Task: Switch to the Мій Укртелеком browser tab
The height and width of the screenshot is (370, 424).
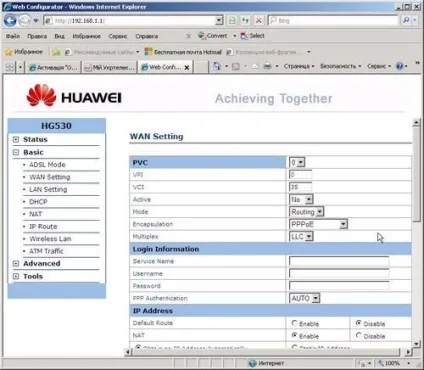Action: 109,67
